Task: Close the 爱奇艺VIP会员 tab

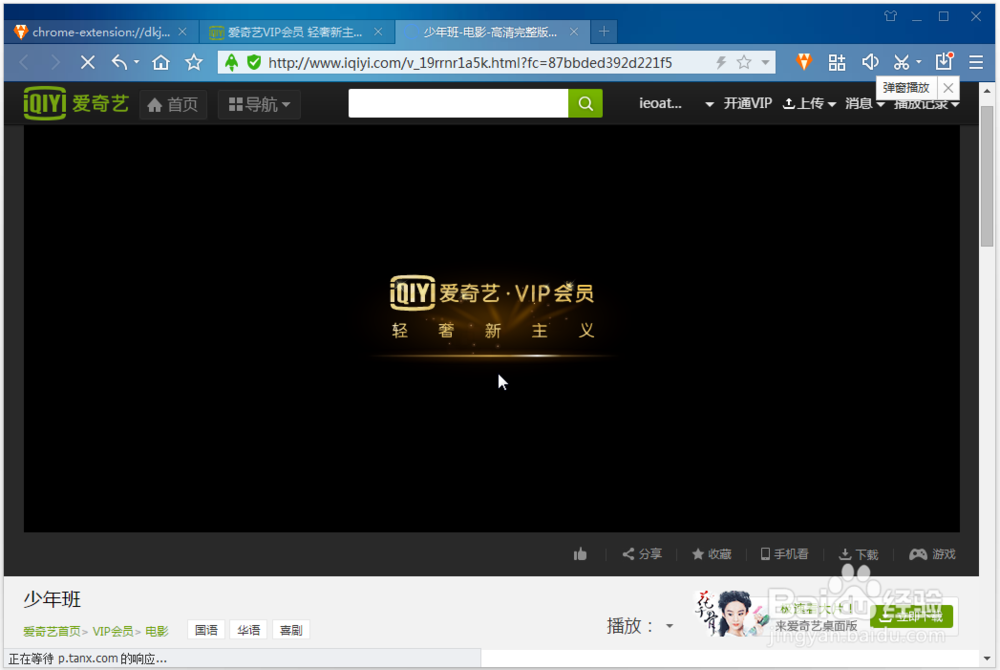Action: (378, 32)
